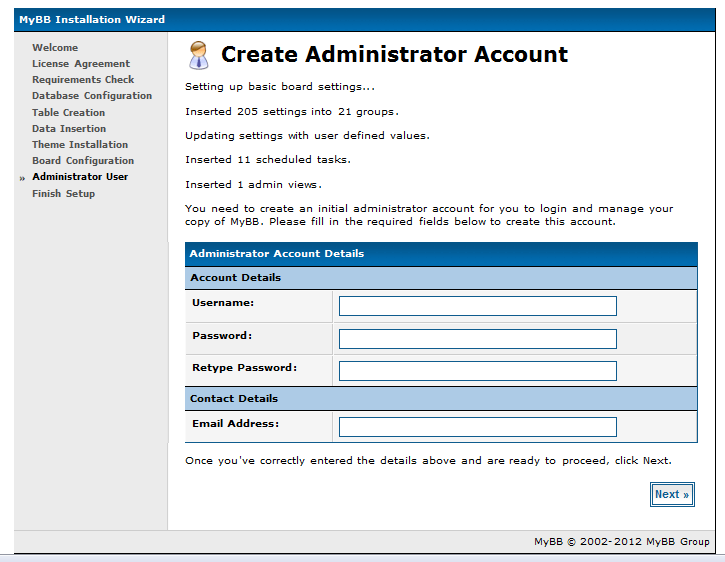Select the Board Configuration step
The width and height of the screenshot is (725, 562).
[83, 161]
